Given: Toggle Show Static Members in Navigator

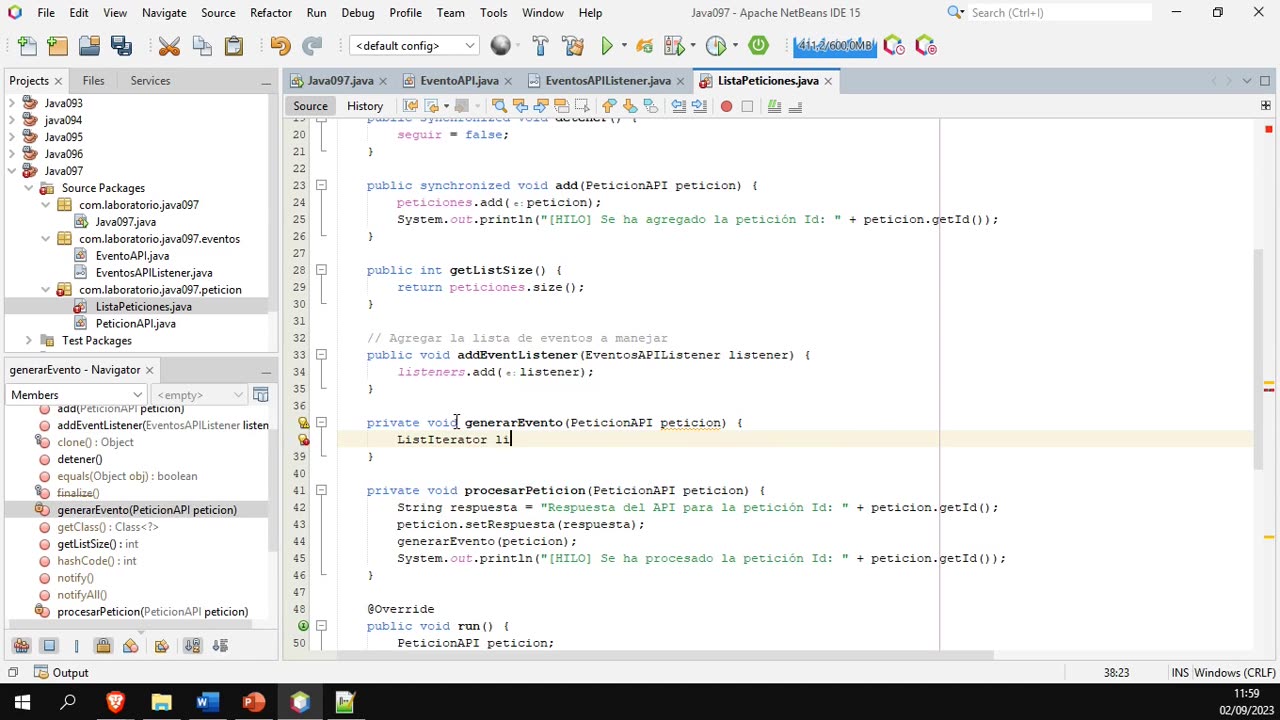Looking at the screenshot, I should tap(76, 646).
